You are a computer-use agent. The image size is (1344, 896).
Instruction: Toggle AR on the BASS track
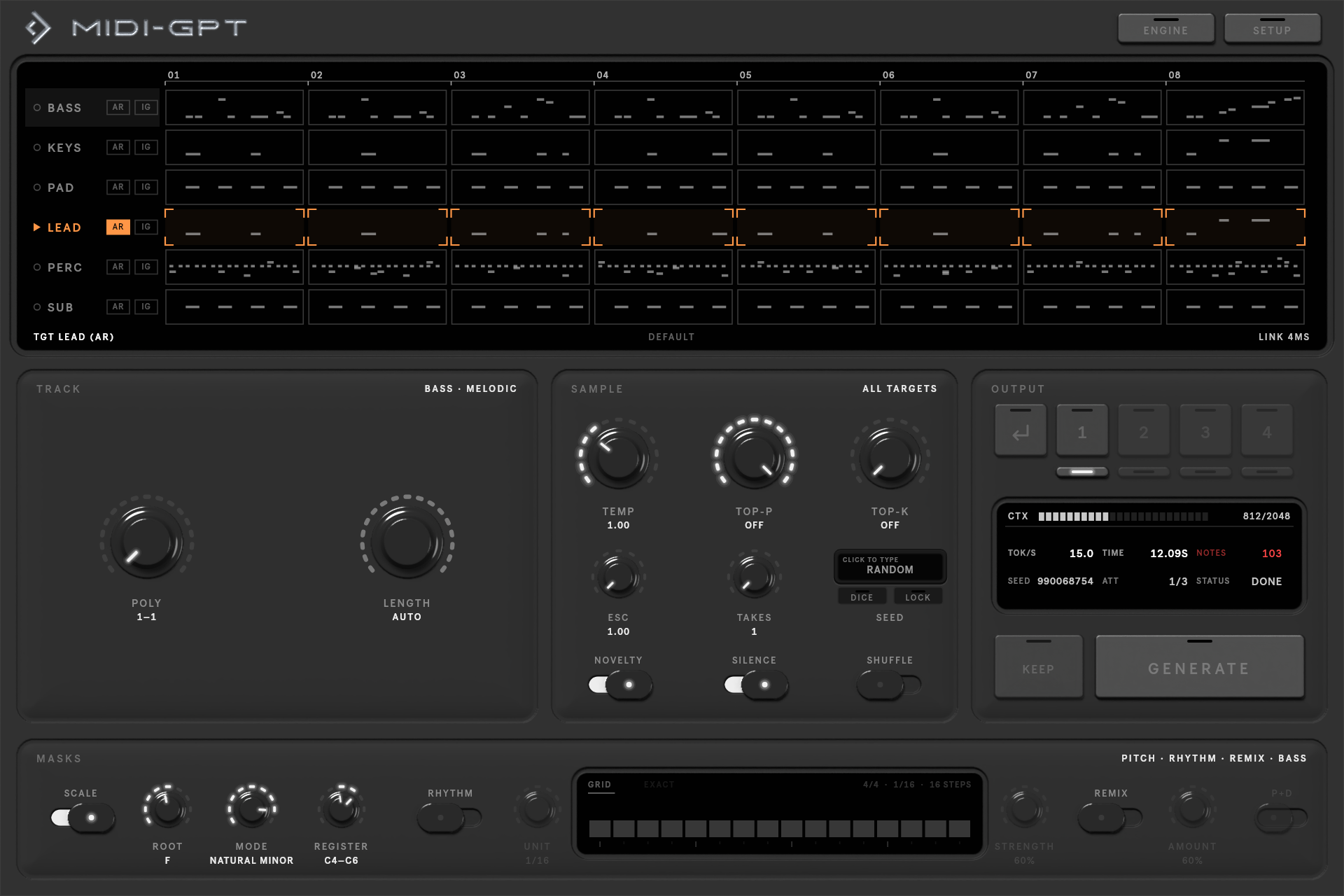coord(118,107)
